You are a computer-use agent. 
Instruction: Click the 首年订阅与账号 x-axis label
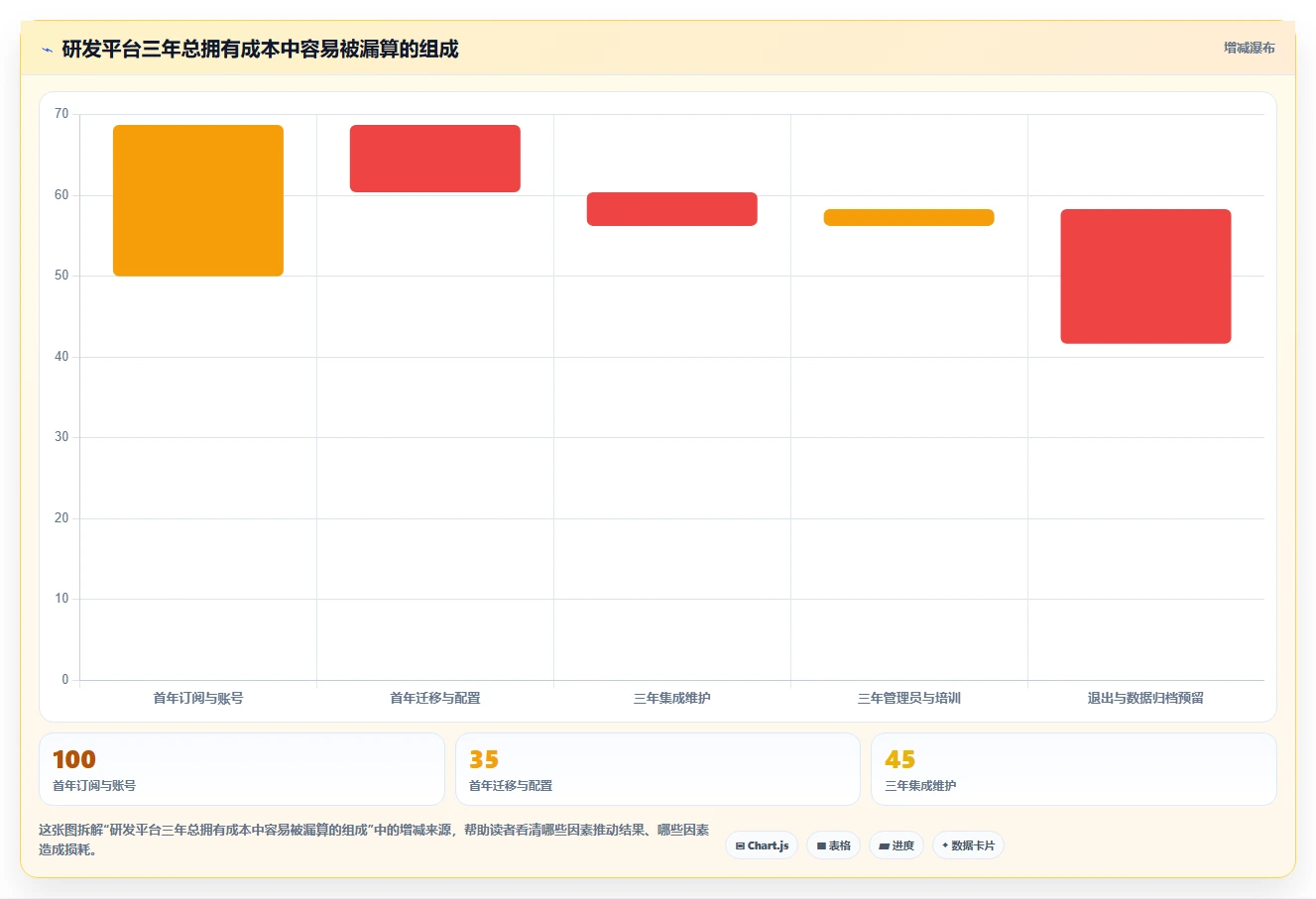(x=198, y=698)
